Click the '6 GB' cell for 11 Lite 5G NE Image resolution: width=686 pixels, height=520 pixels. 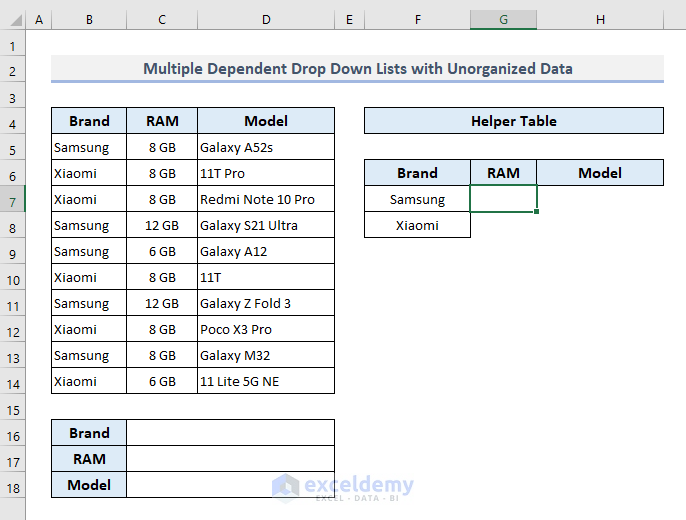(x=162, y=381)
